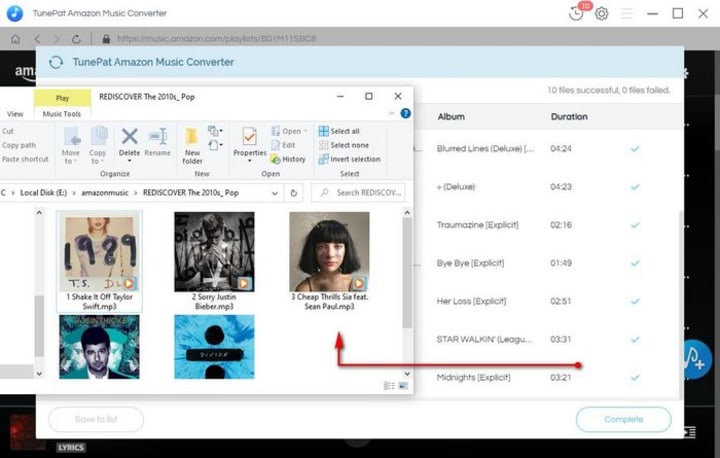Click the Her Loss [Explicit] album cell
The image size is (720, 458).
(471, 301)
